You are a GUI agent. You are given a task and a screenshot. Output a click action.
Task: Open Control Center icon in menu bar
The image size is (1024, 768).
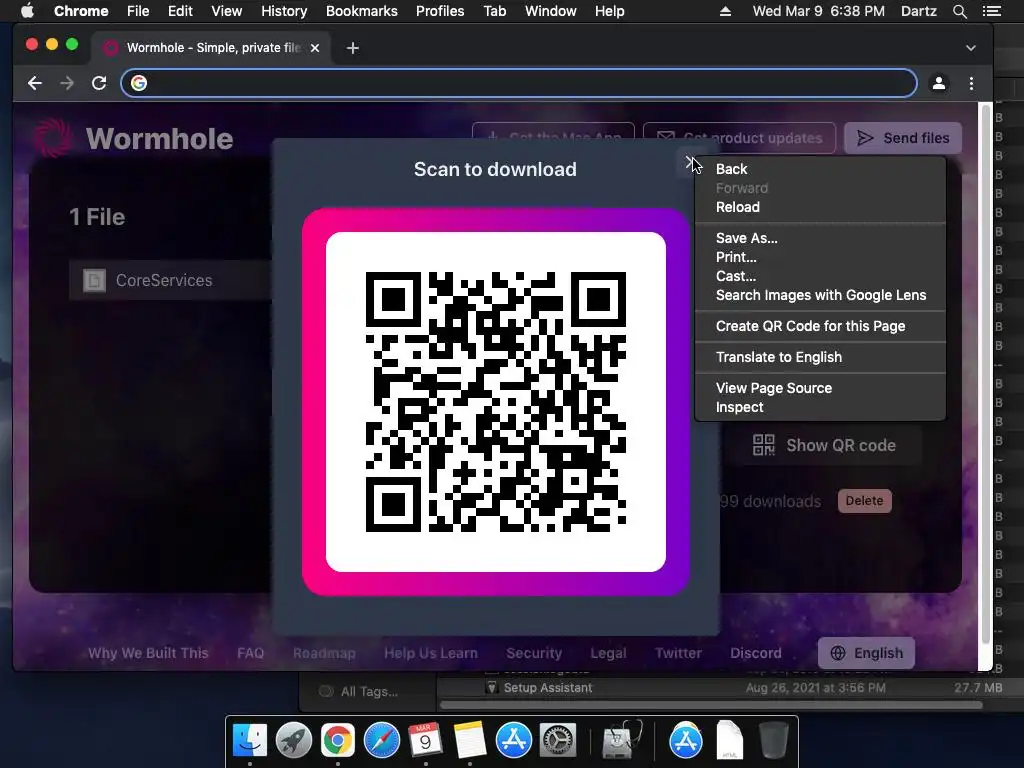click(x=991, y=11)
